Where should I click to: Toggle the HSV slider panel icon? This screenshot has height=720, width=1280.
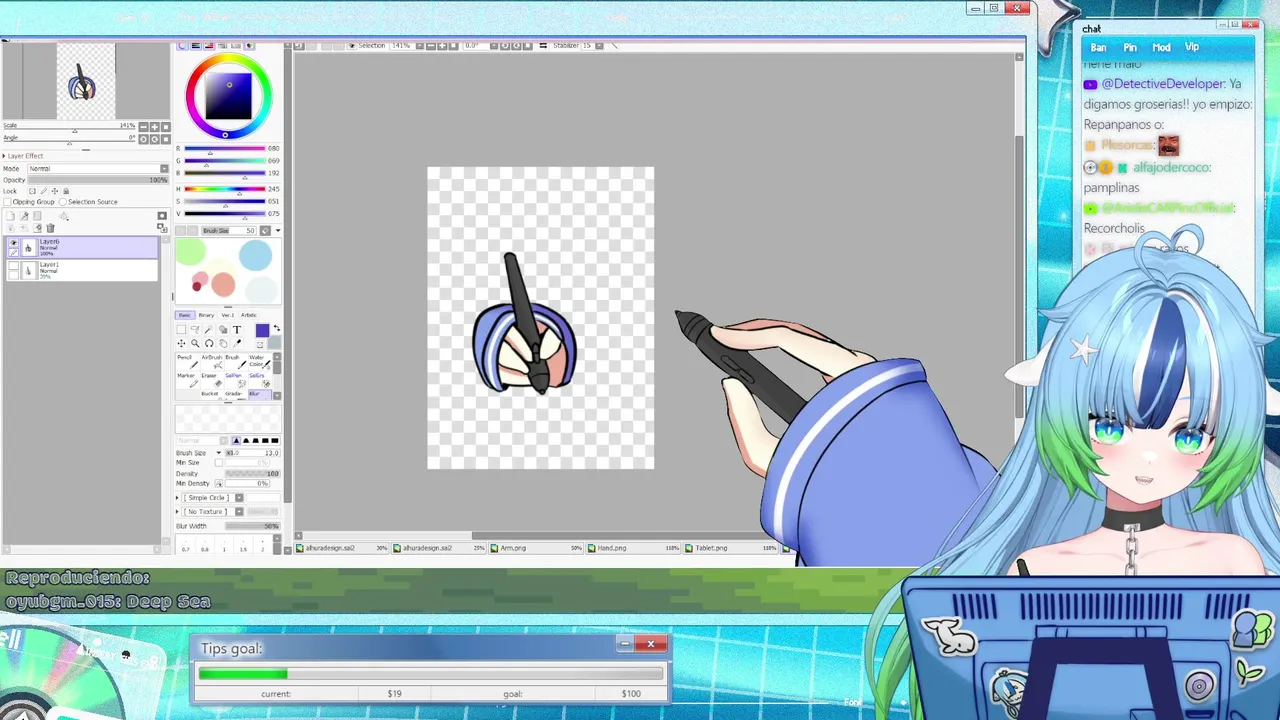click(209, 46)
